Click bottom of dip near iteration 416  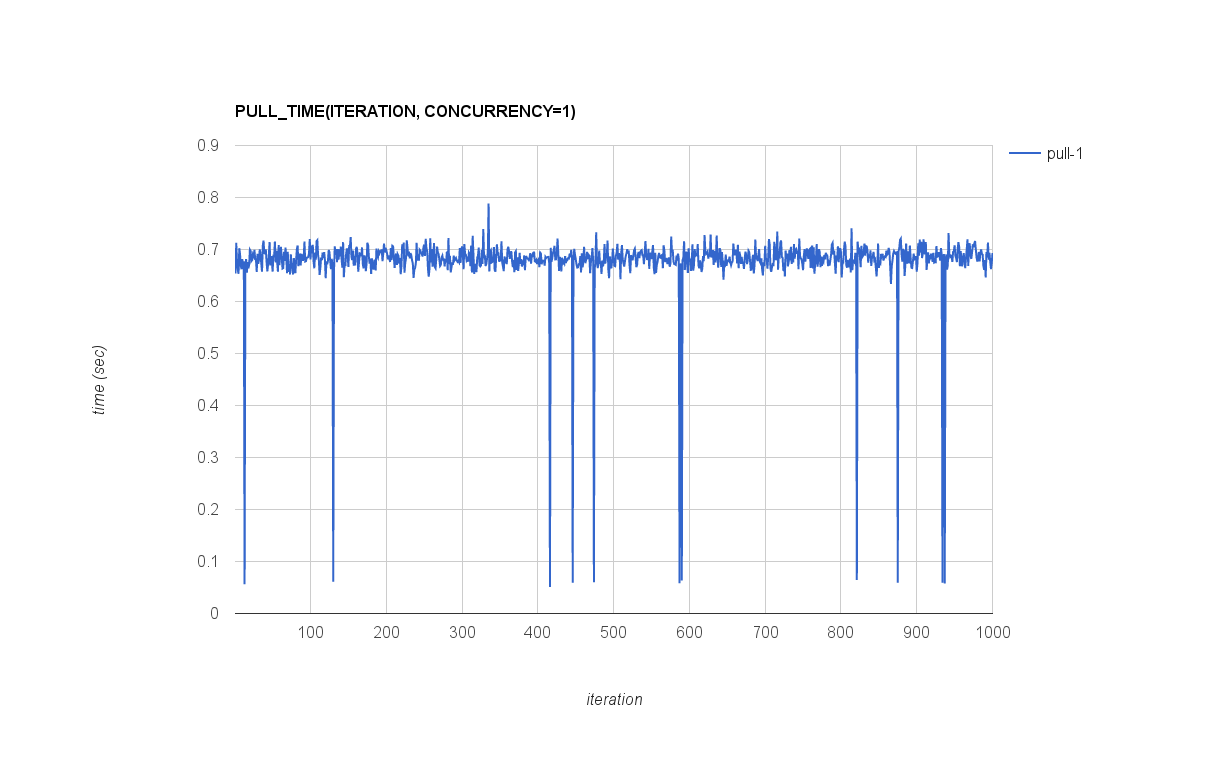tap(550, 584)
